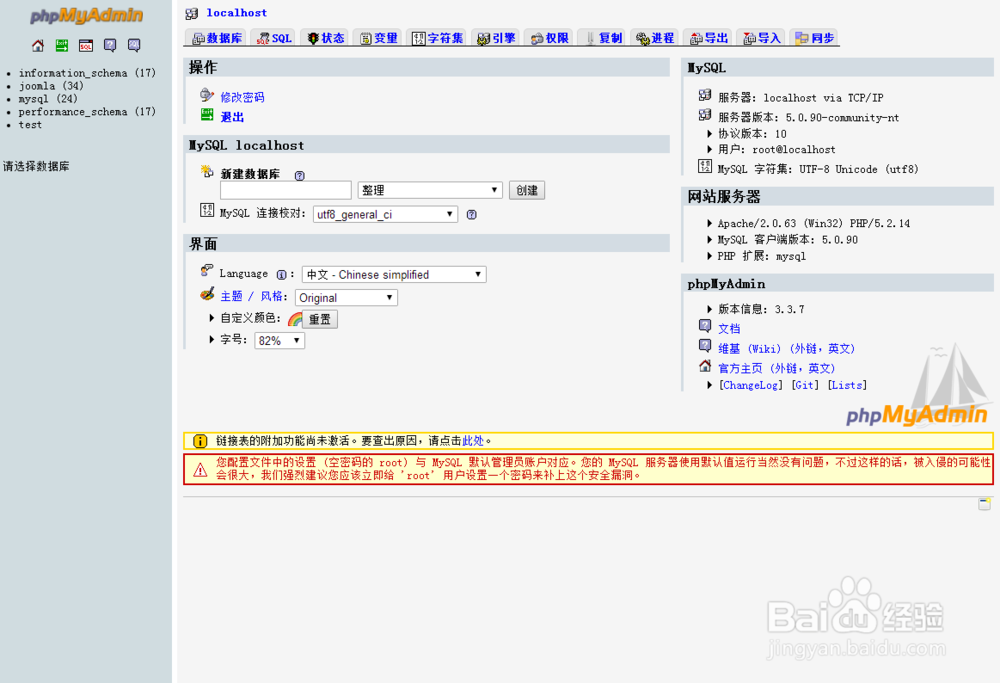Open the 官方主页 link
This screenshot has height=683, width=1000.
point(776,368)
